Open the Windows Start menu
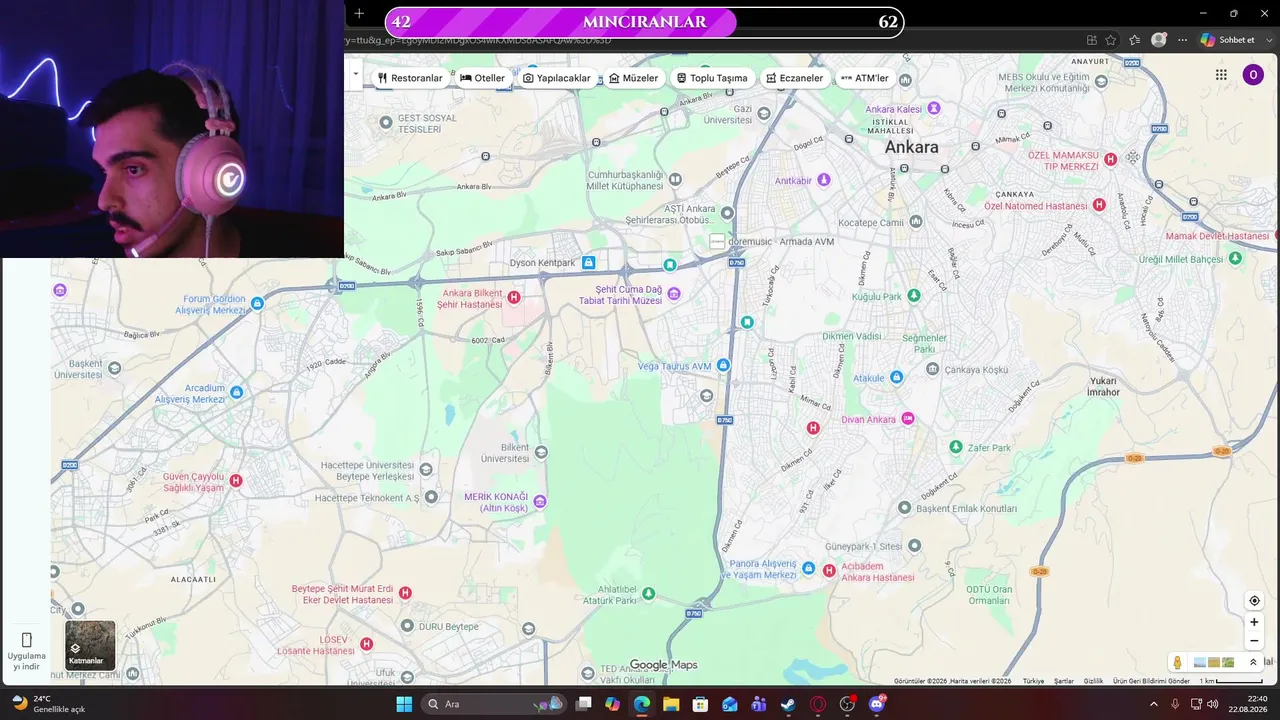This screenshot has width=1280, height=720. coord(404,704)
